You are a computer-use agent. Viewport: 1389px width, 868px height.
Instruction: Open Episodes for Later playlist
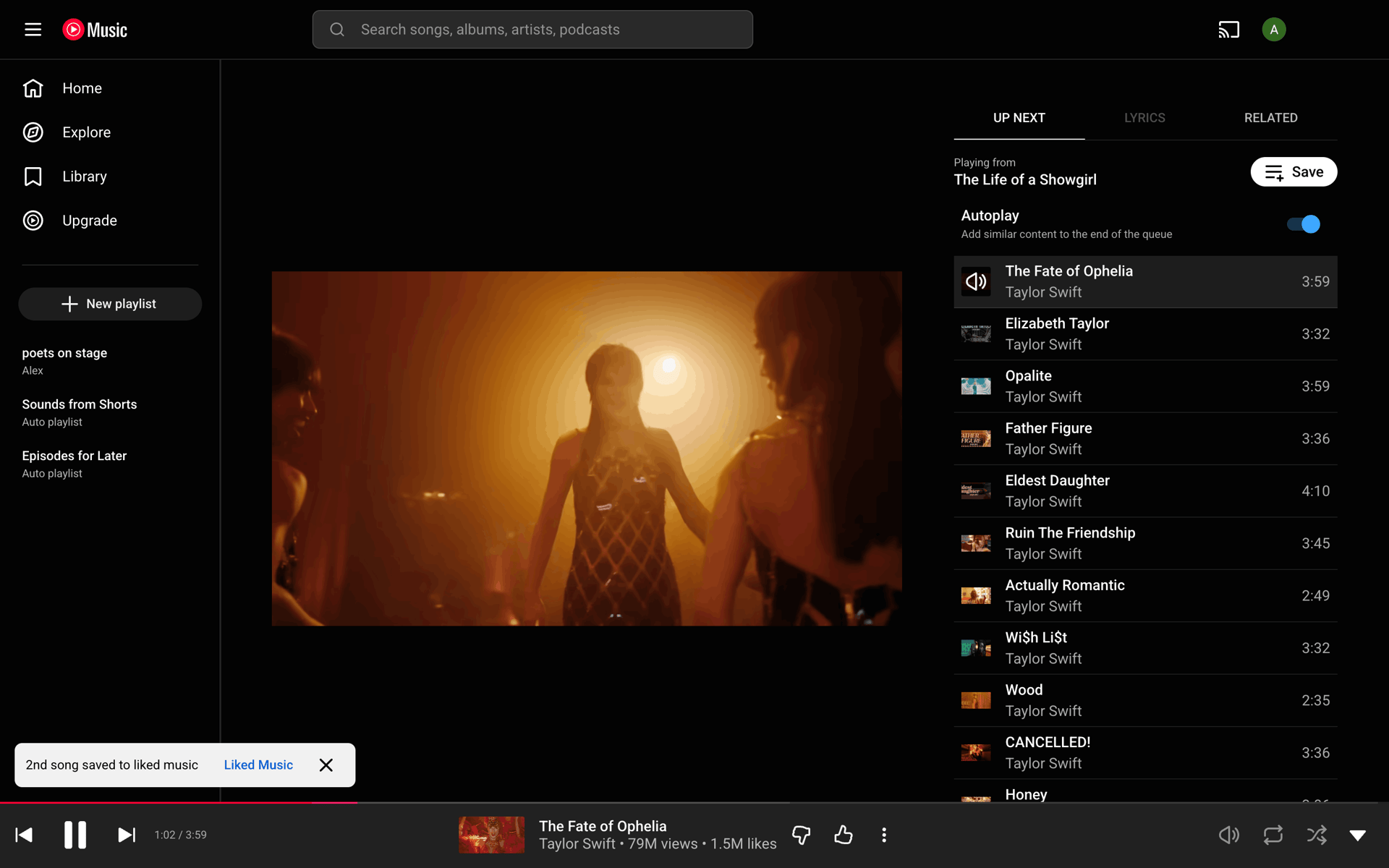coord(110,464)
